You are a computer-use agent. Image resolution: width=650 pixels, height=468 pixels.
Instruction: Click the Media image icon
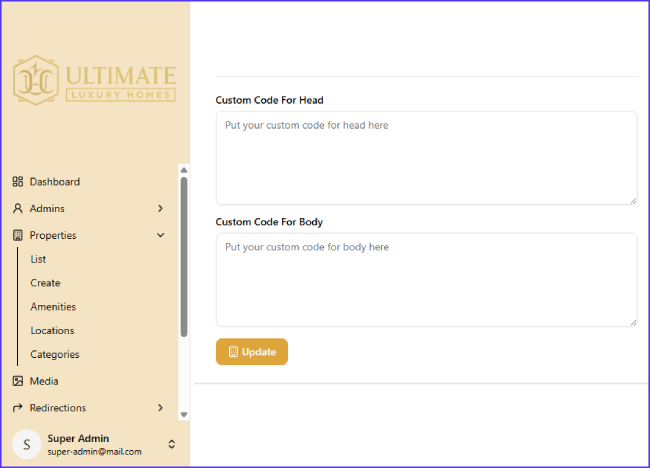(18, 381)
